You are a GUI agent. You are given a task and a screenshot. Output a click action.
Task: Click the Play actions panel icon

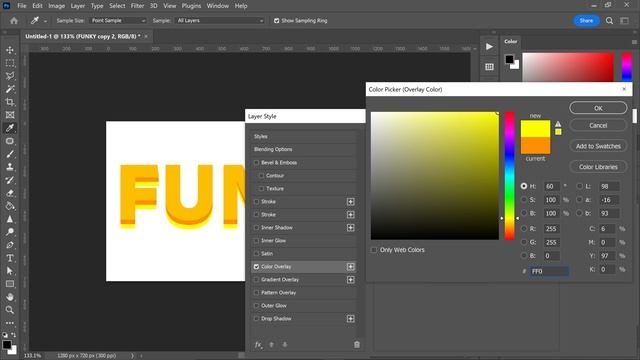(x=489, y=47)
